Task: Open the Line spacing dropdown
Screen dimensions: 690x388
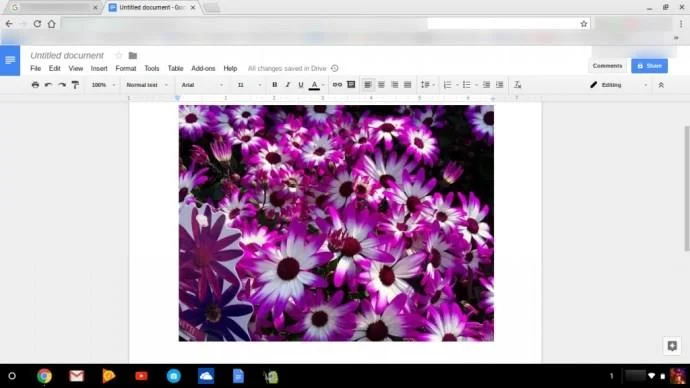Action: pos(427,85)
